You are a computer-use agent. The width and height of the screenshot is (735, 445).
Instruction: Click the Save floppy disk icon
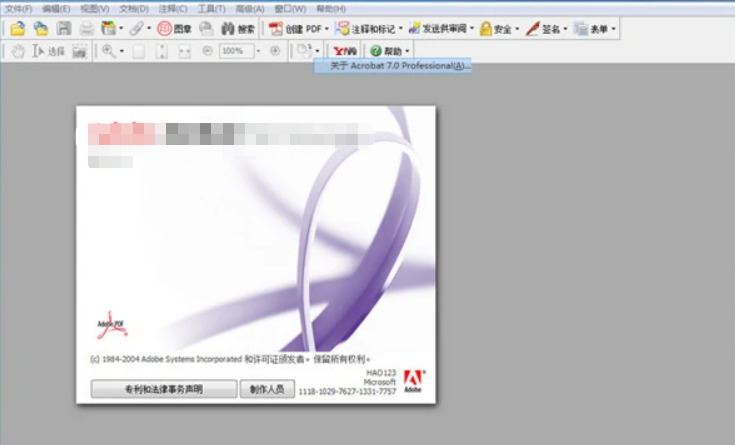tap(64, 29)
